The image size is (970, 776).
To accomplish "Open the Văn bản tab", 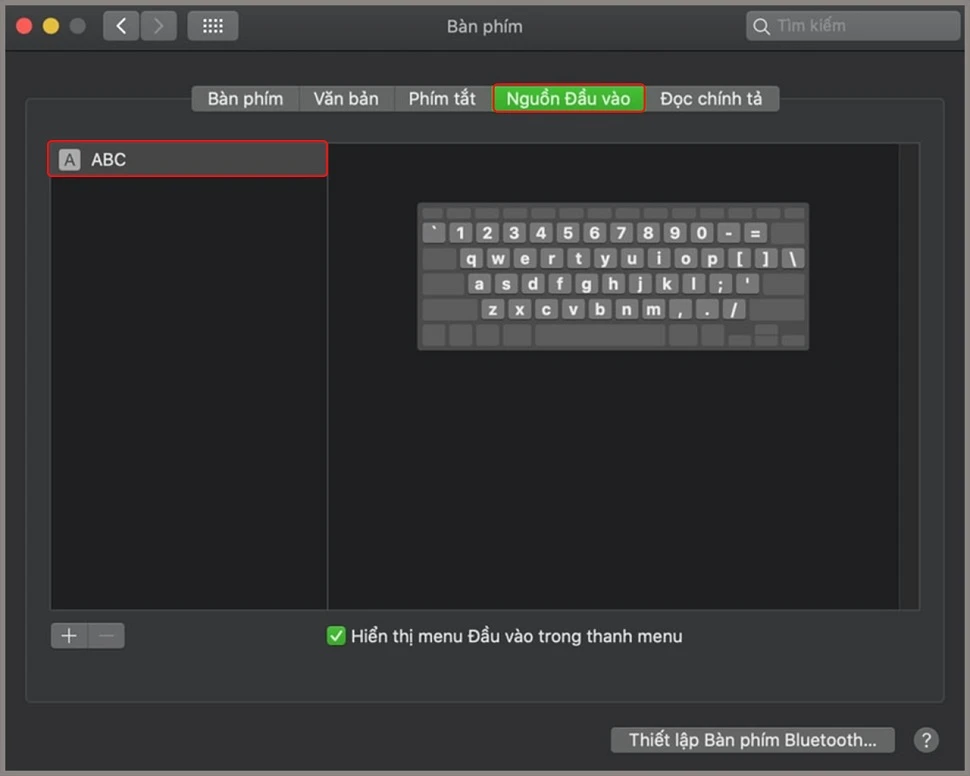I will [346, 98].
